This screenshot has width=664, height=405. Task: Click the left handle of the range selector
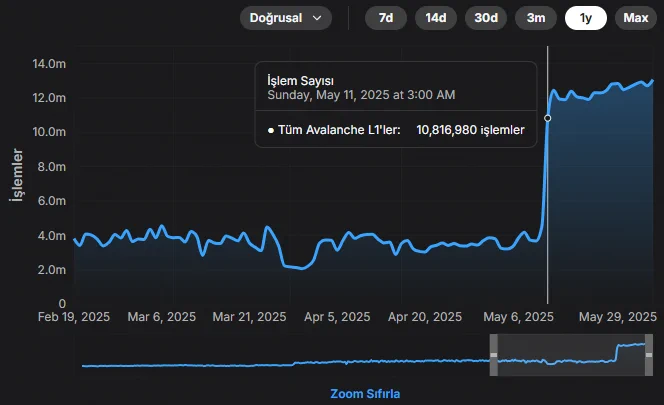click(494, 355)
